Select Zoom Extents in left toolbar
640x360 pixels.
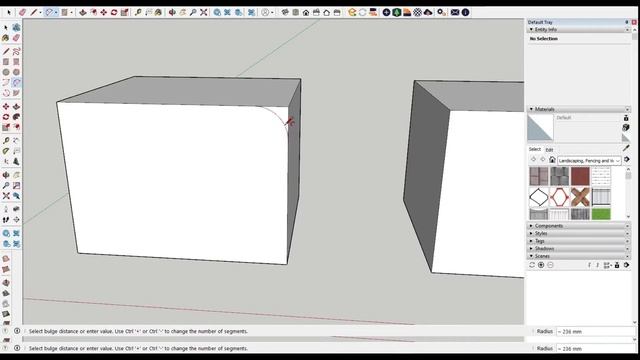click(x=6, y=196)
